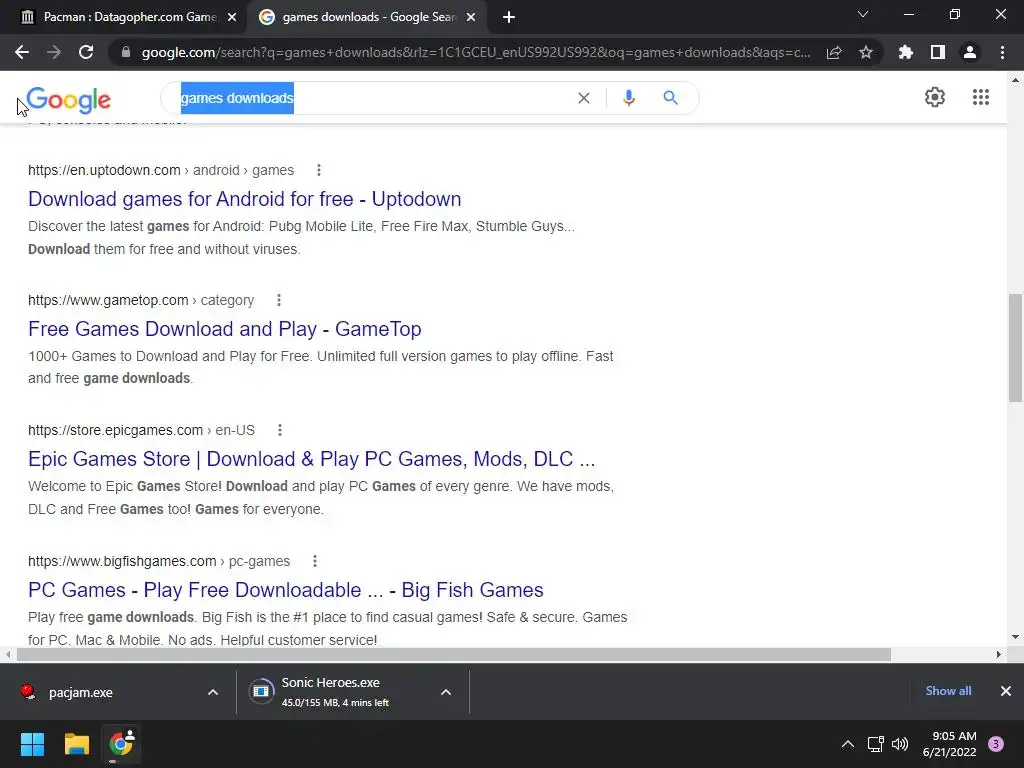View site info via lock icon
Image resolution: width=1024 pixels, height=768 pixels.
point(126,52)
